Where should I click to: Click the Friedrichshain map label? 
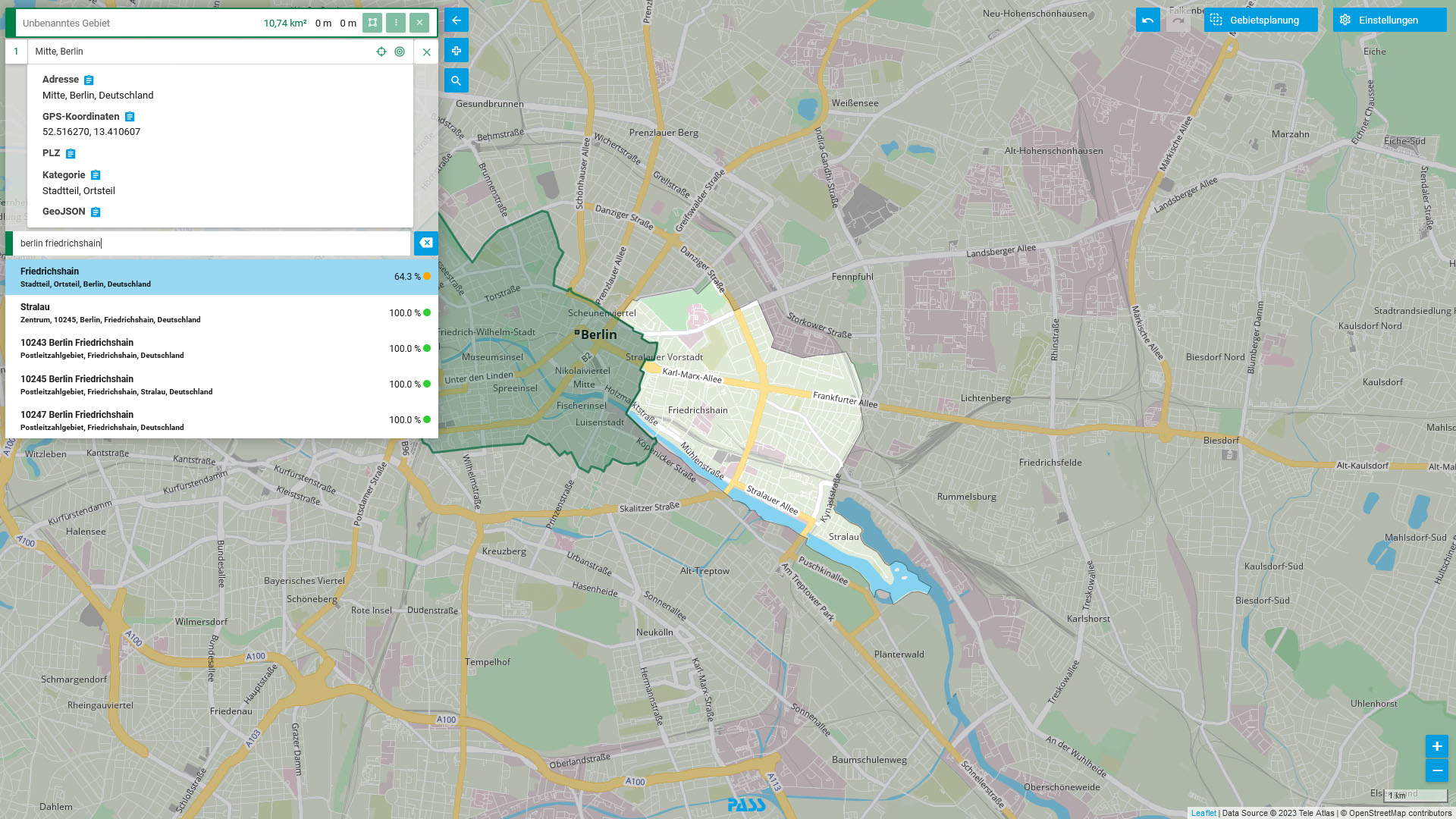tap(698, 410)
